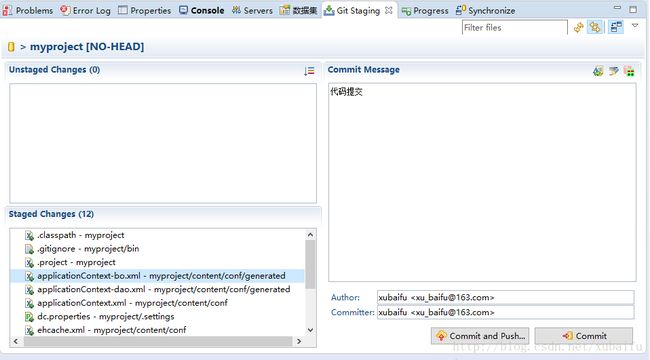Screen dimensions: 650x360
Task: Click the ehcache.xml file icon
Action: pyautogui.click(x=29, y=331)
